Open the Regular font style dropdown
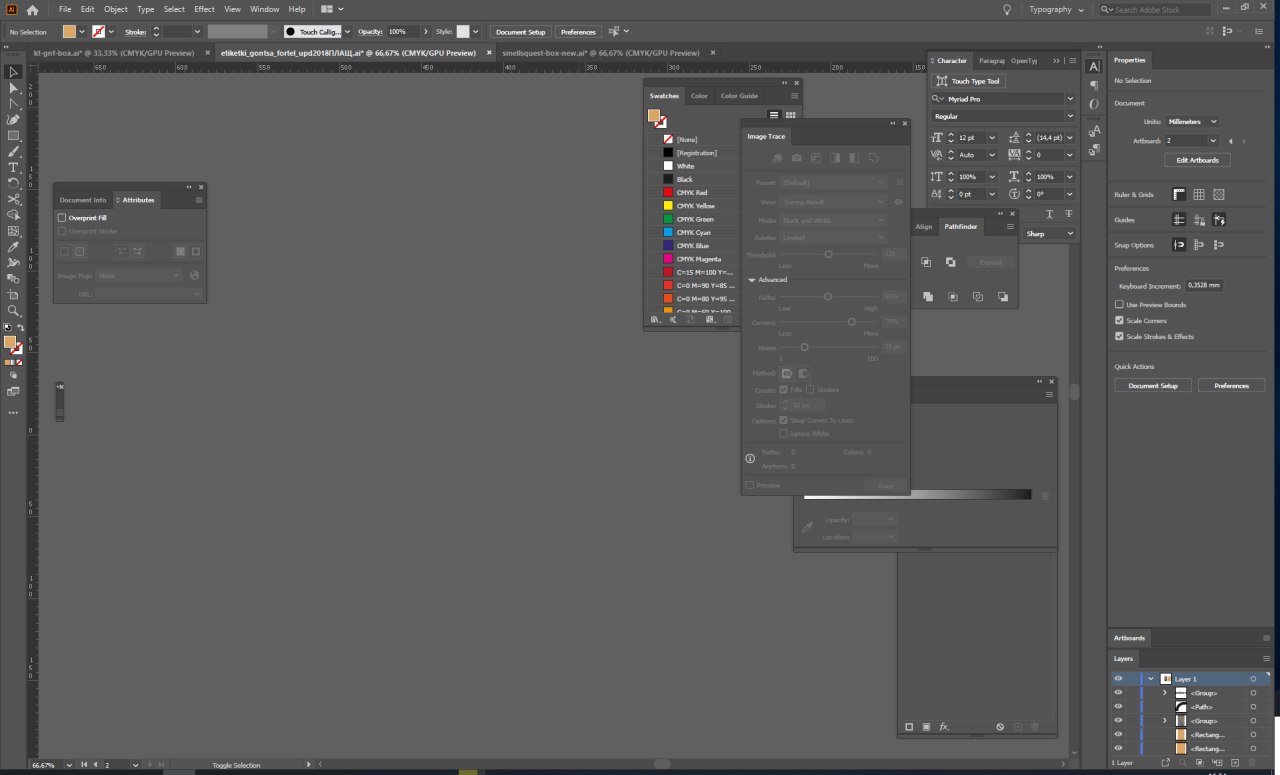The height and width of the screenshot is (775, 1280). [x=1070, y=116]
